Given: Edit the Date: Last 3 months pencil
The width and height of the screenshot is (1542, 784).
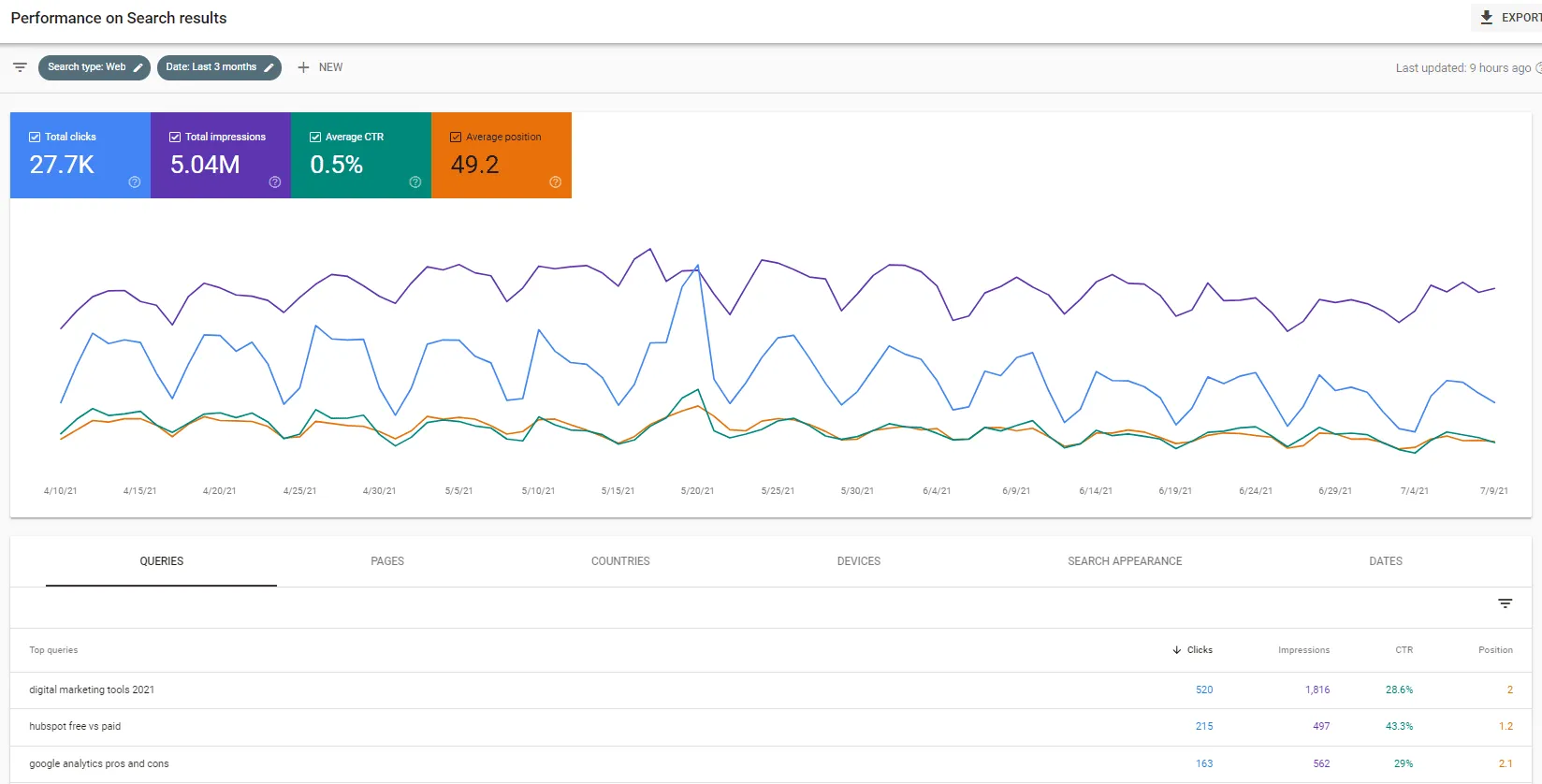Looking at the screenshot, I should (x=269, y=67).
